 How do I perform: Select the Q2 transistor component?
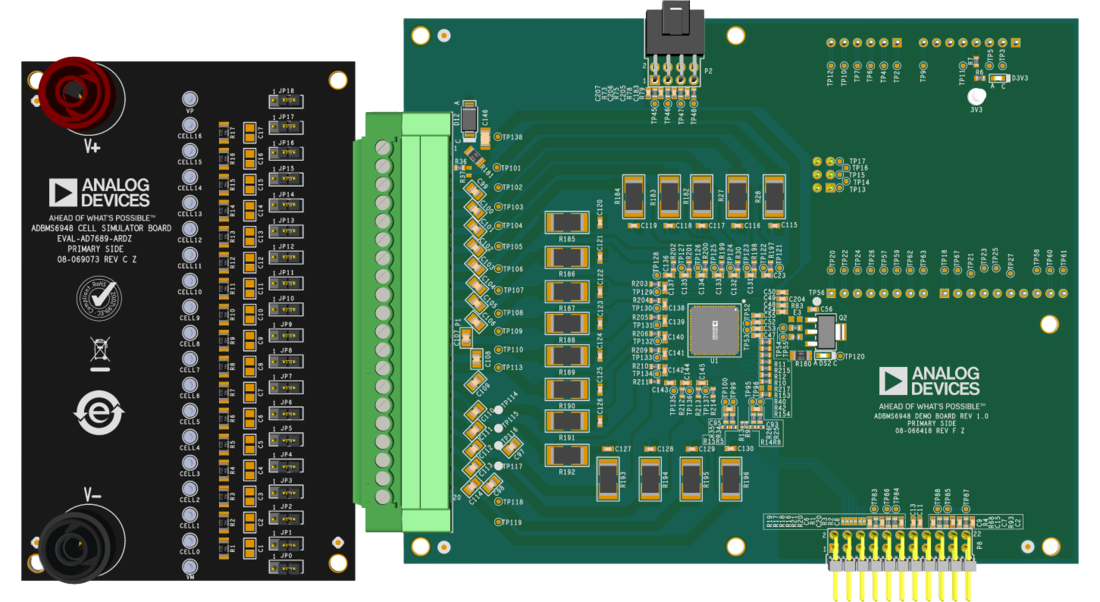(x=826, y=333)
